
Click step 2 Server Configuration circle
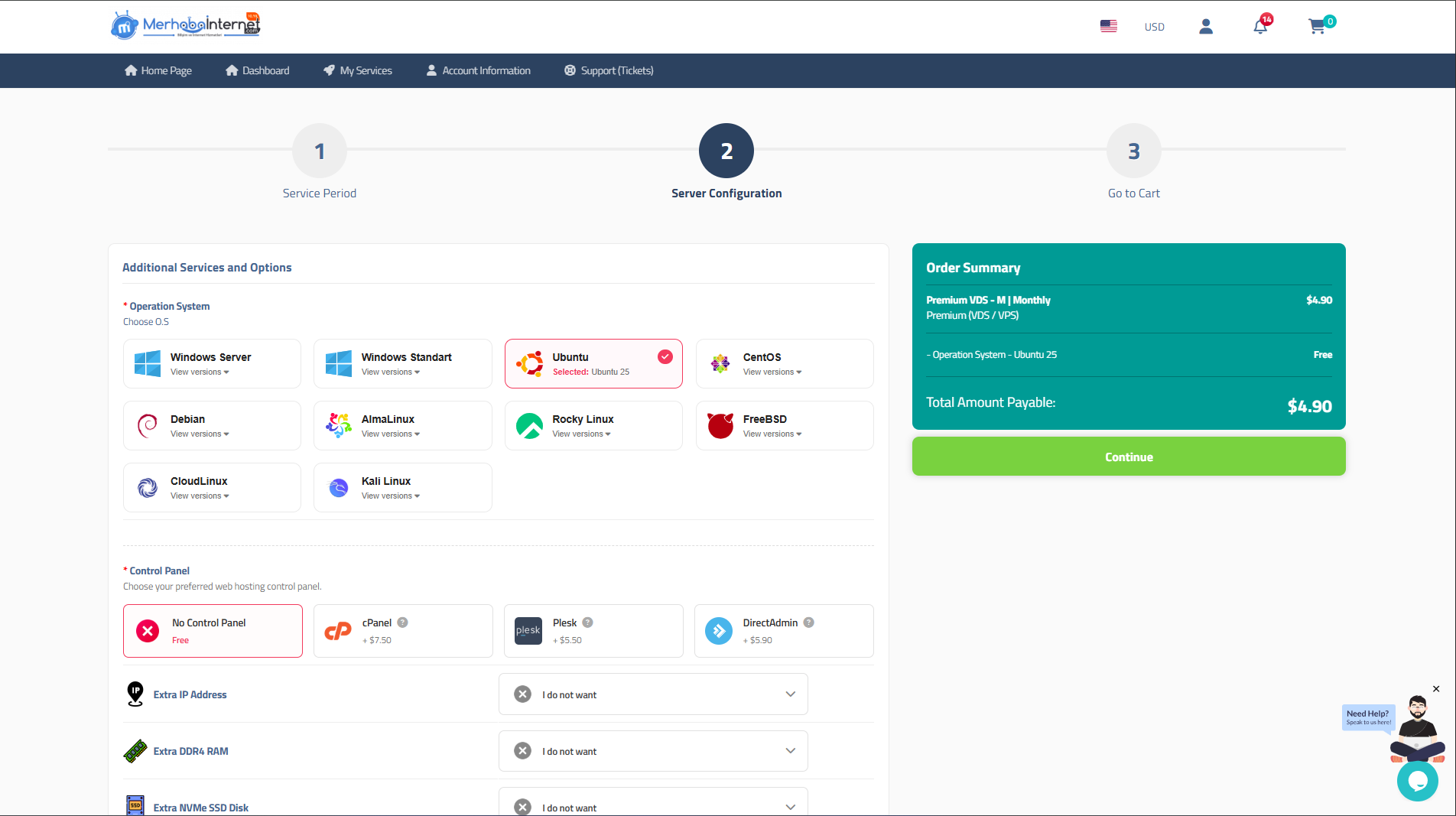pos(726,151)
